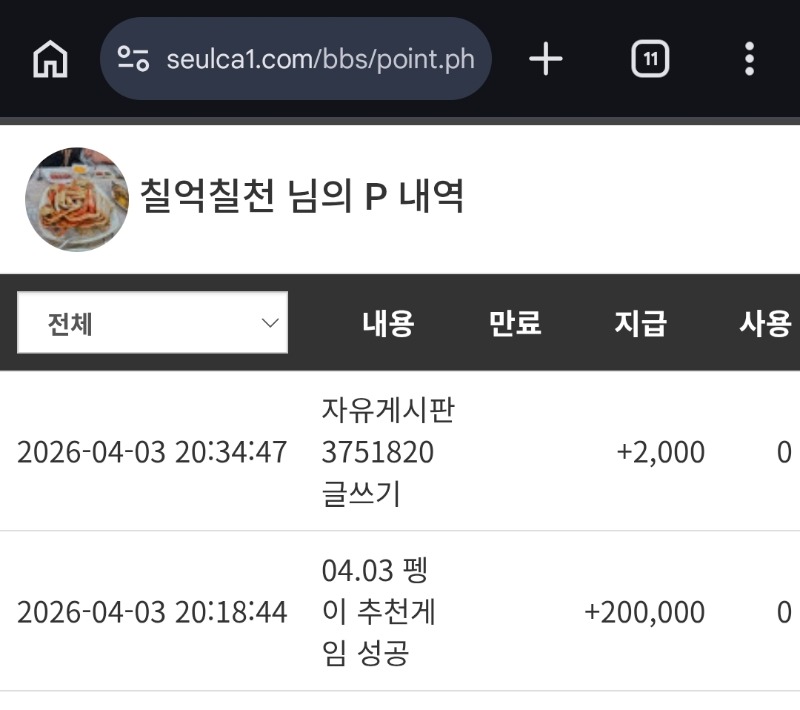
Task: Select the 만료 column header
Action: tap(515, 323)
